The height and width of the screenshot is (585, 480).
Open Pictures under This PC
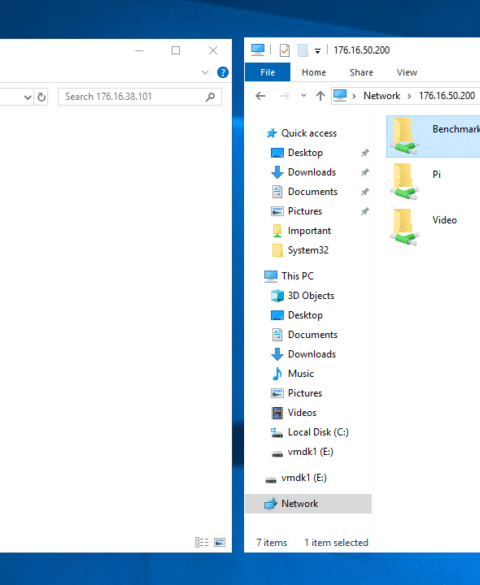pyautogui.click(x=305, y=393)
